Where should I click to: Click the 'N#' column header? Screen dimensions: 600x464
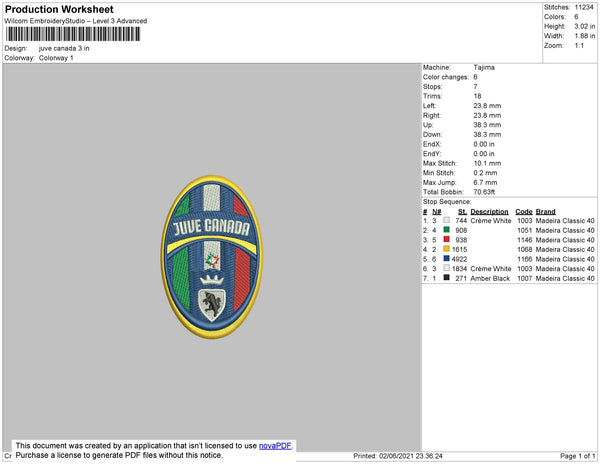pyautogui.click(x=437, y=212)
